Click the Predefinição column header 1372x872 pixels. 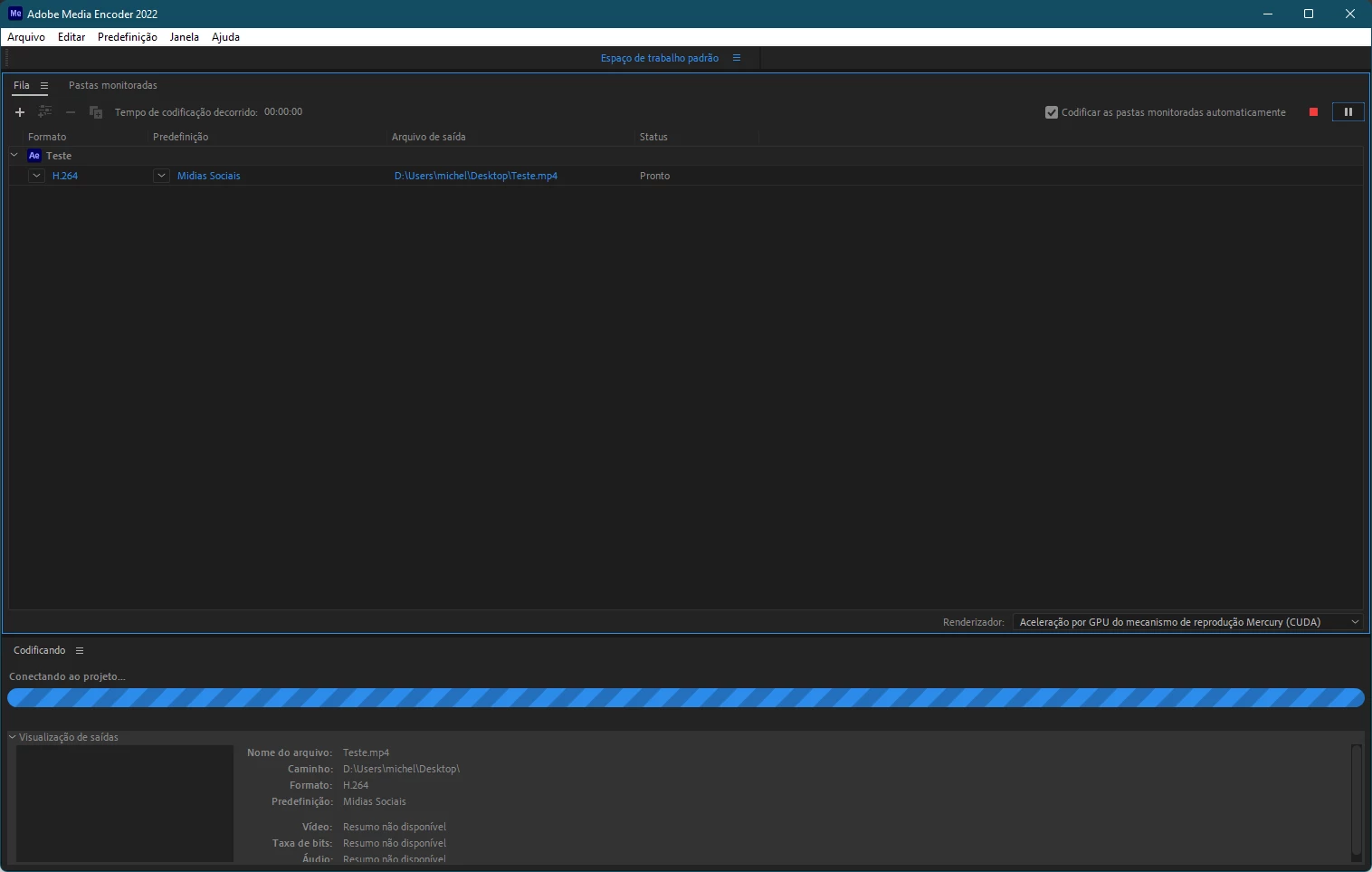(181, 137)
